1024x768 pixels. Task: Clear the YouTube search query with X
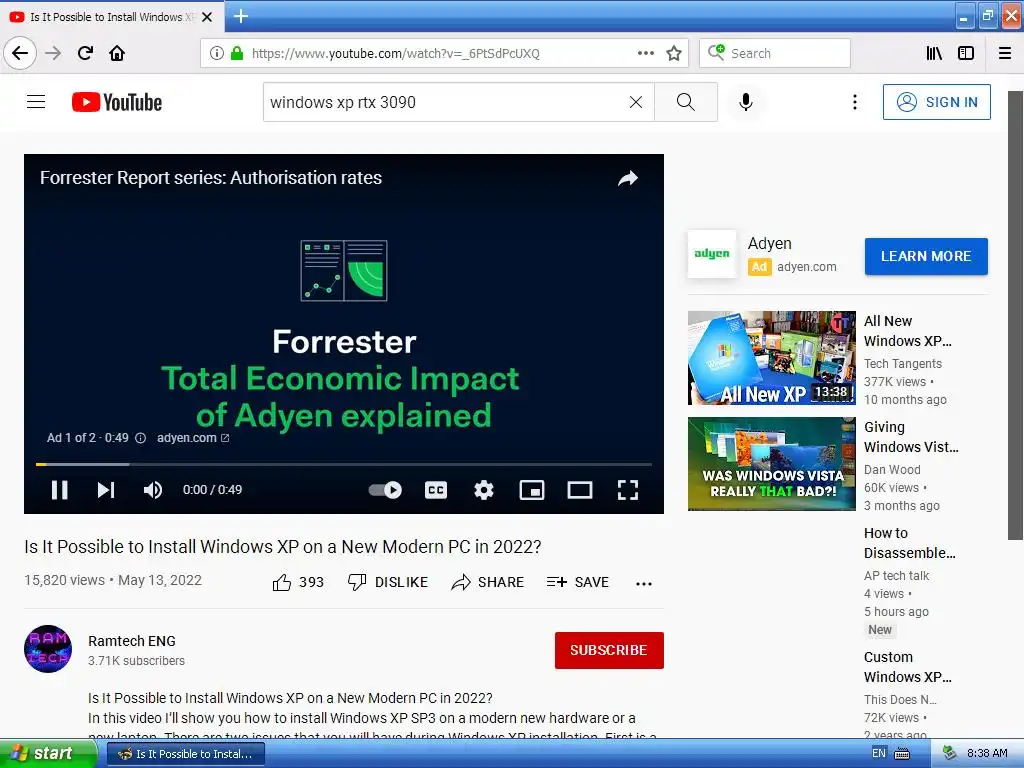click(635, 102)
